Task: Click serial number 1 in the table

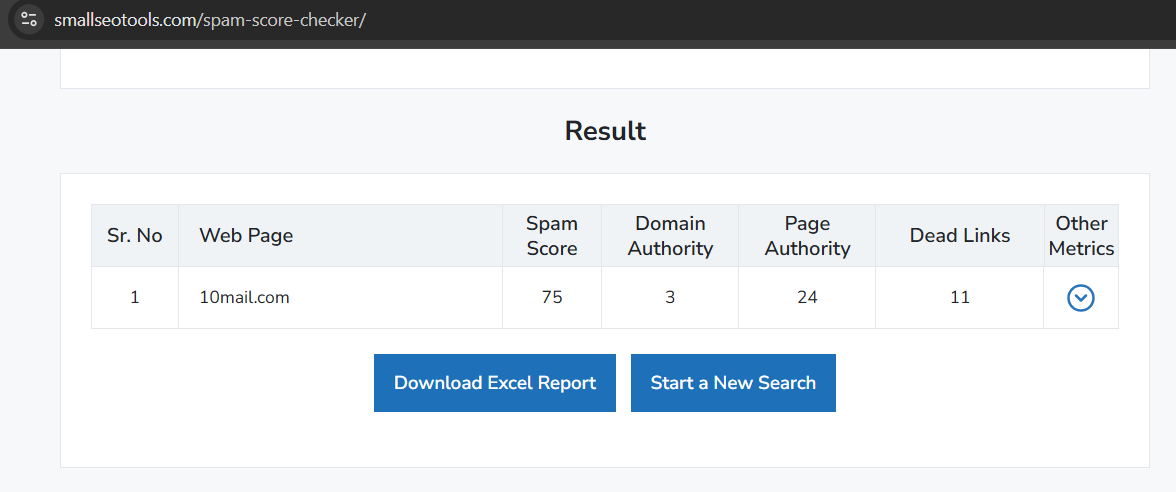Action: point(135,298)
